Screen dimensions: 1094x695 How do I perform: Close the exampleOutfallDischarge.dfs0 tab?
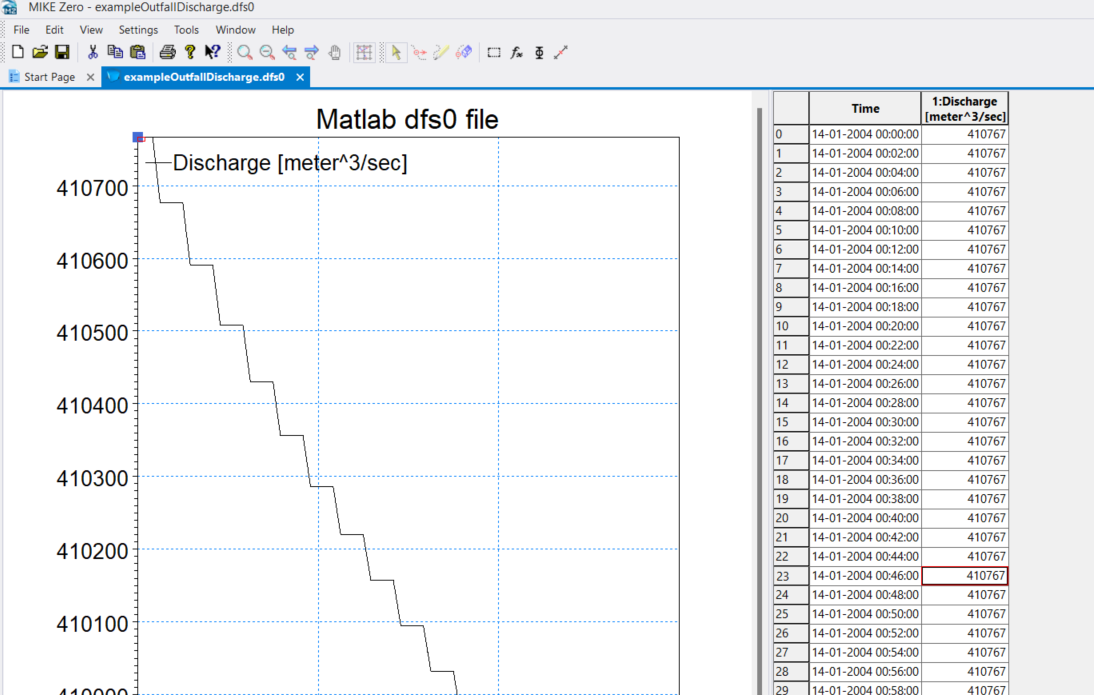tap(298, 77)
